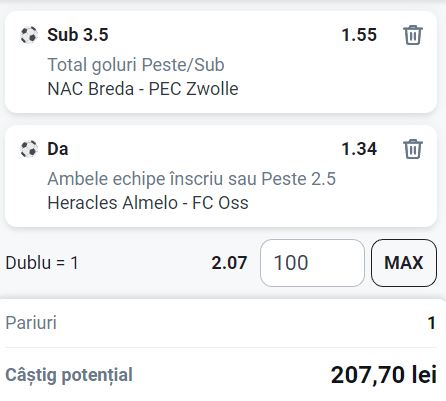
Task: Set the maximum stake with MAX button
Action: pyautogui.click(x=404, y=263)
